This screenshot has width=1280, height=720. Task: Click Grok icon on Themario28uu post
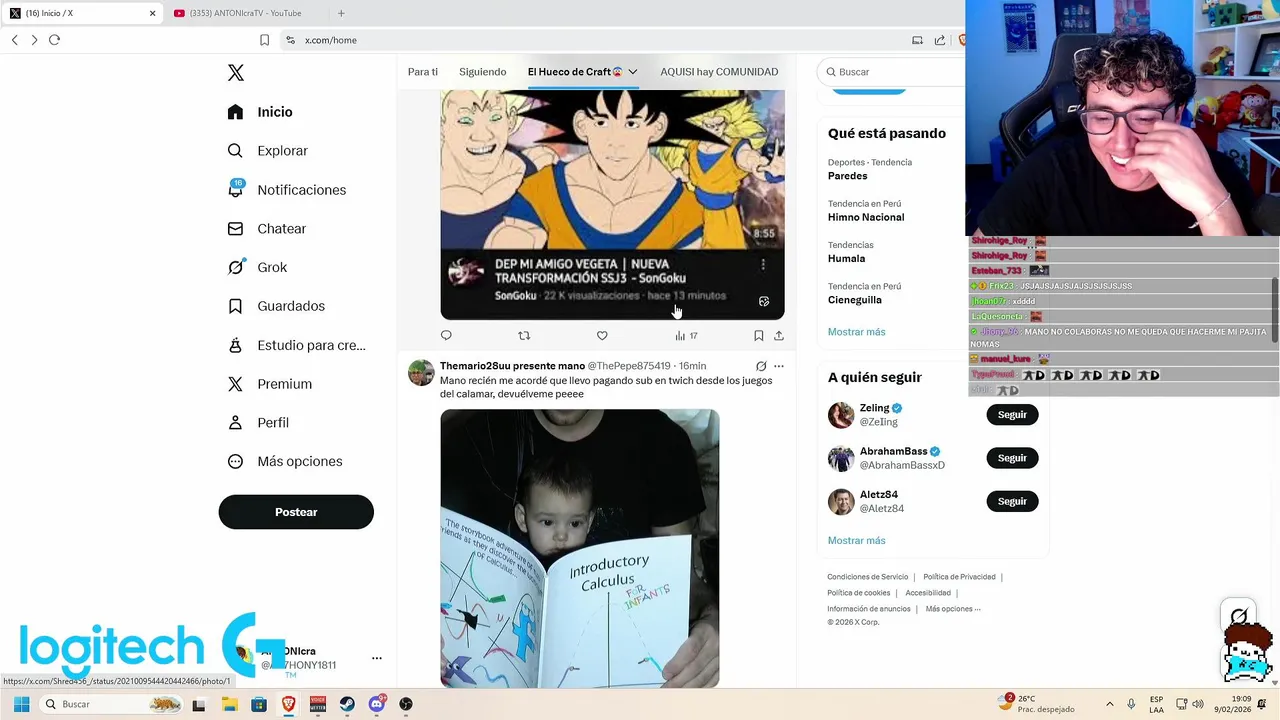761,366
